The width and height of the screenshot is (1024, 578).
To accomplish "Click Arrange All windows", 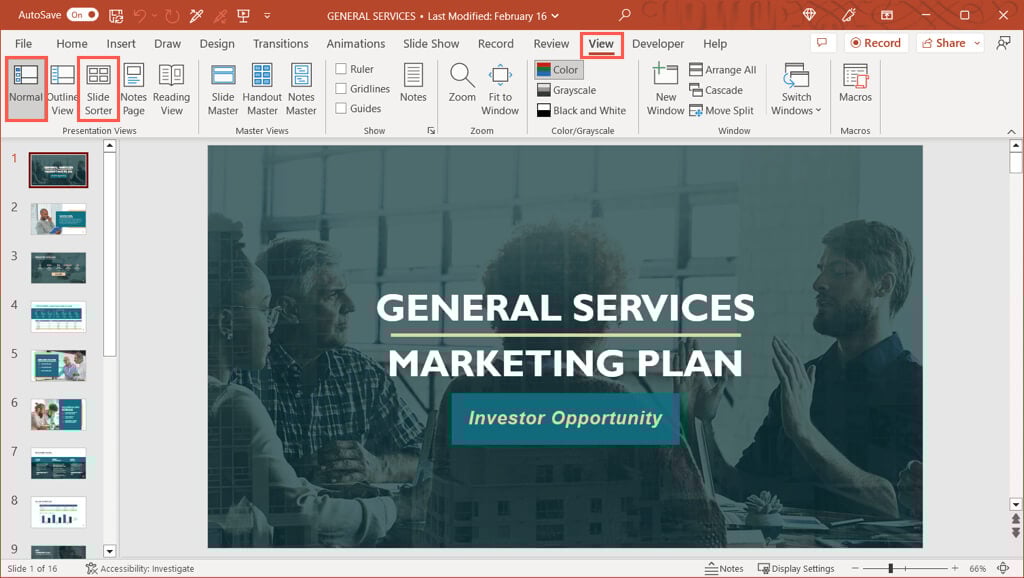I will pyautogui.click(x=723, y=70).
